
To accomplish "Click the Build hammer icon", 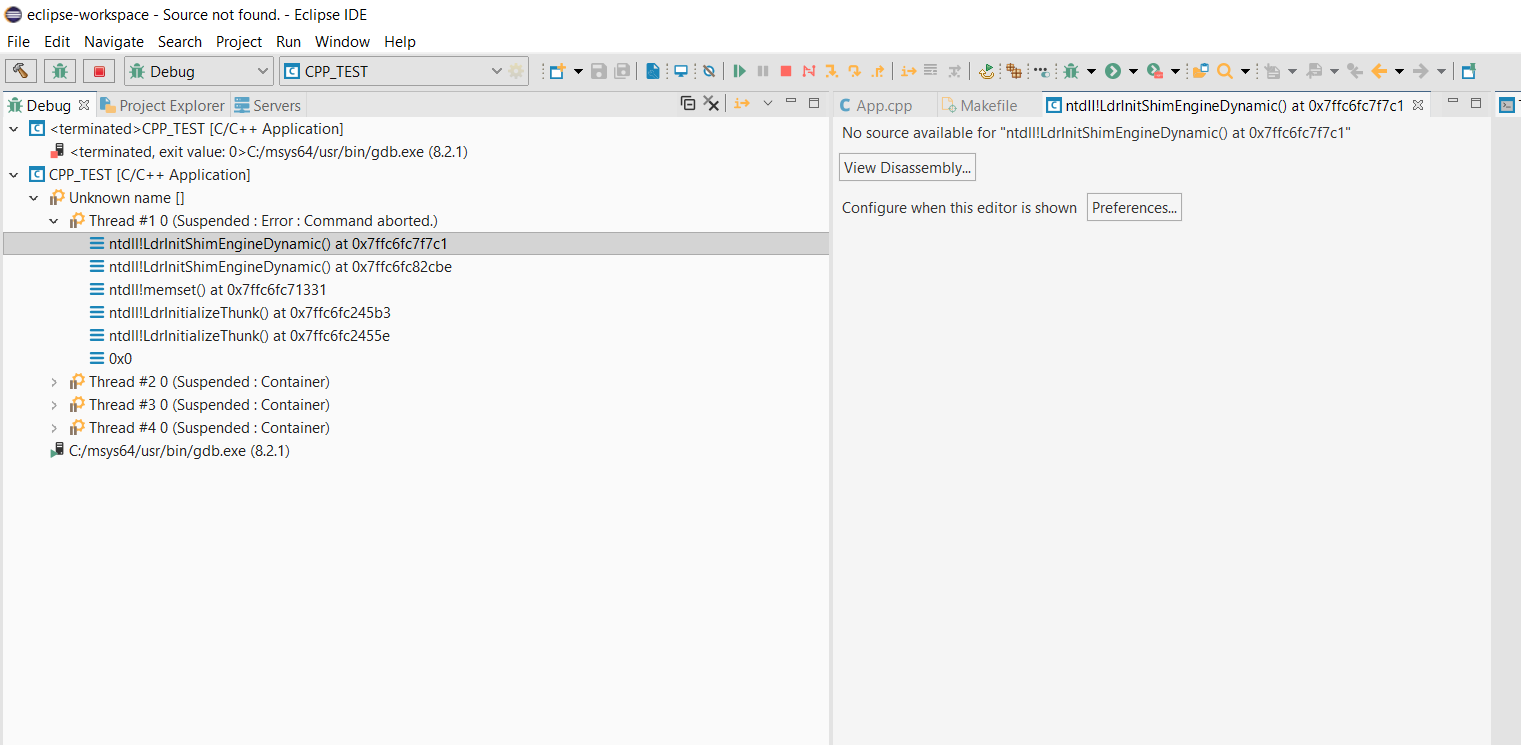I will click(x=20, y=71).
